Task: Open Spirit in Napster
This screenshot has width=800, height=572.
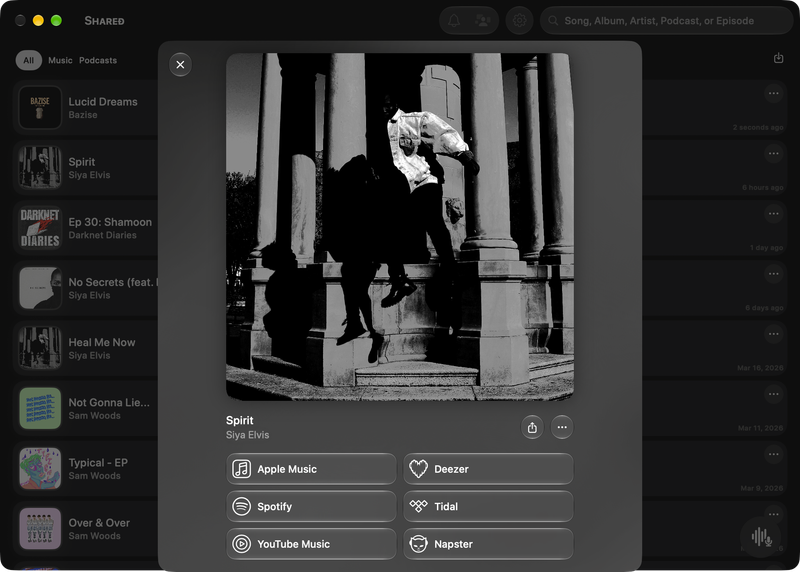Action: coord(488,544)
